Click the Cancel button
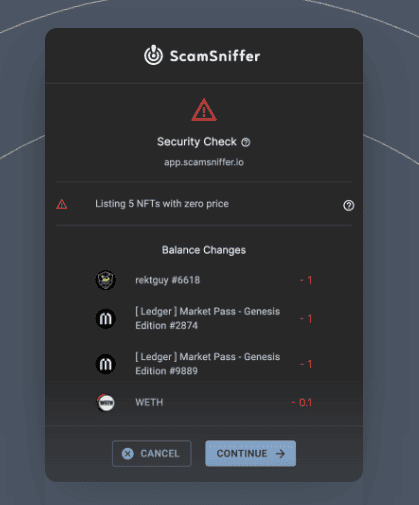Viewport: 419px width, 505px height. (152, 453)
